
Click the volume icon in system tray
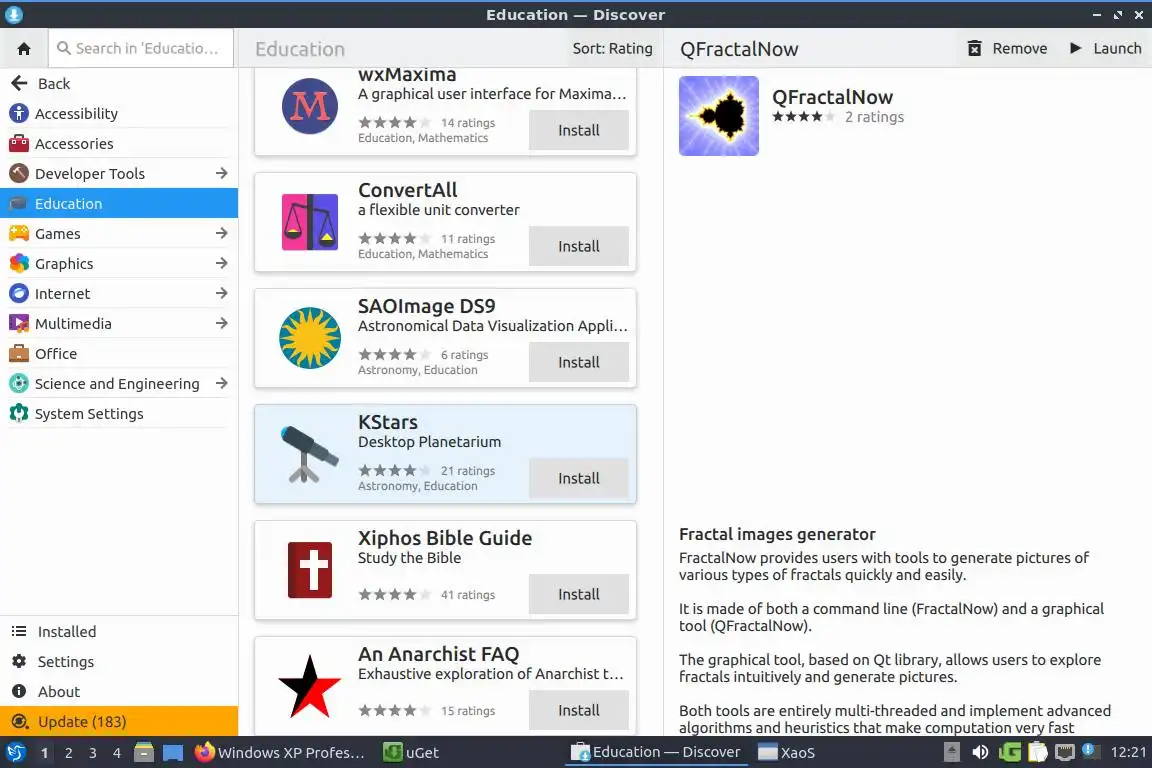[x=980, y=753]
